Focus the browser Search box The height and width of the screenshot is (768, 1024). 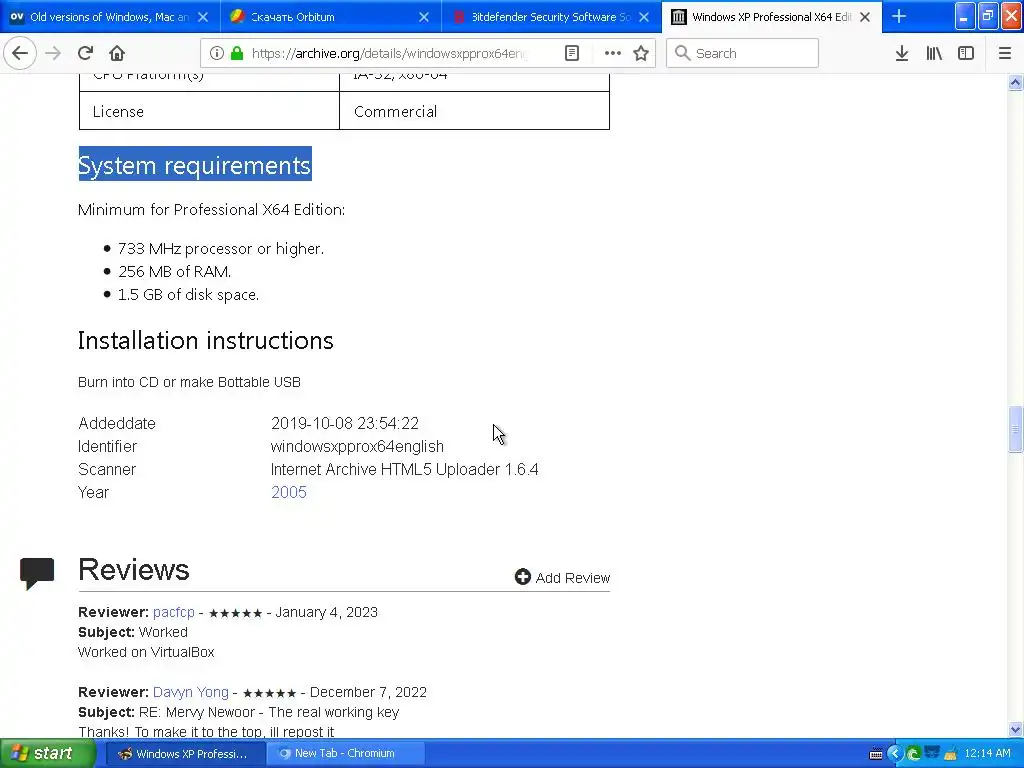pyautogui.click(x=743, y=53)
